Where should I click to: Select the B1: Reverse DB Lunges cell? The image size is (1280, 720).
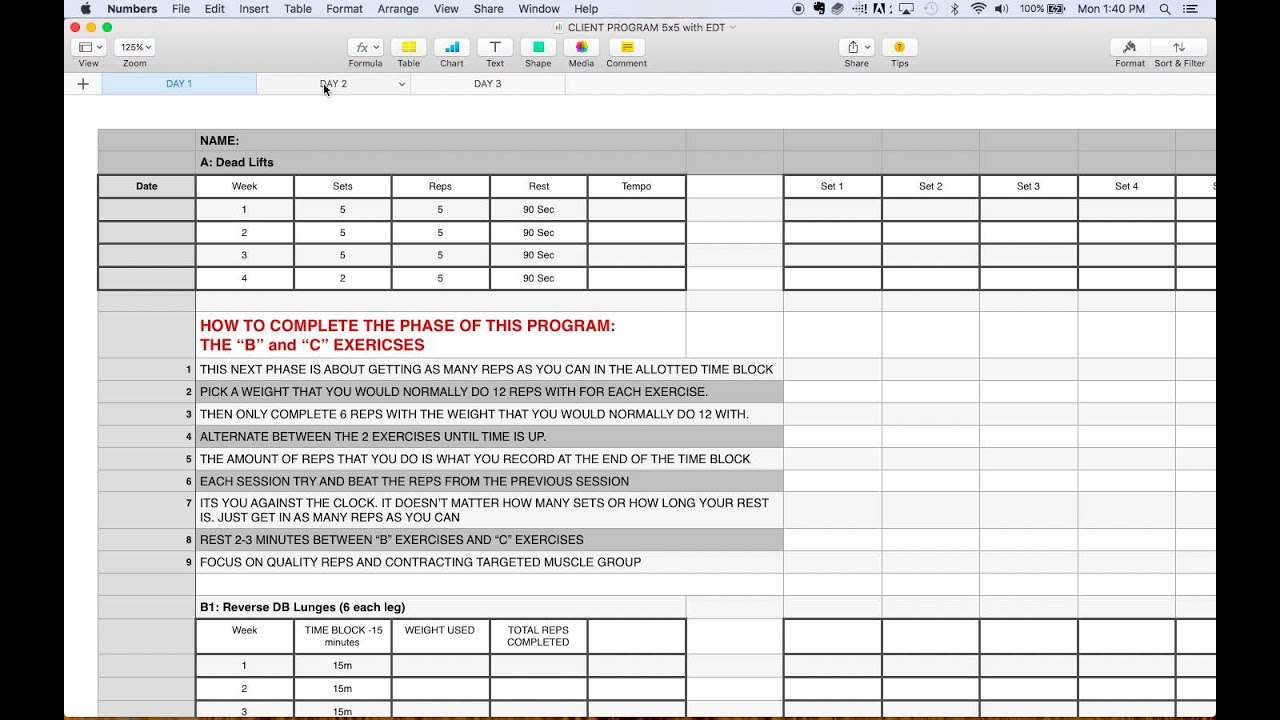click(441, 607)
